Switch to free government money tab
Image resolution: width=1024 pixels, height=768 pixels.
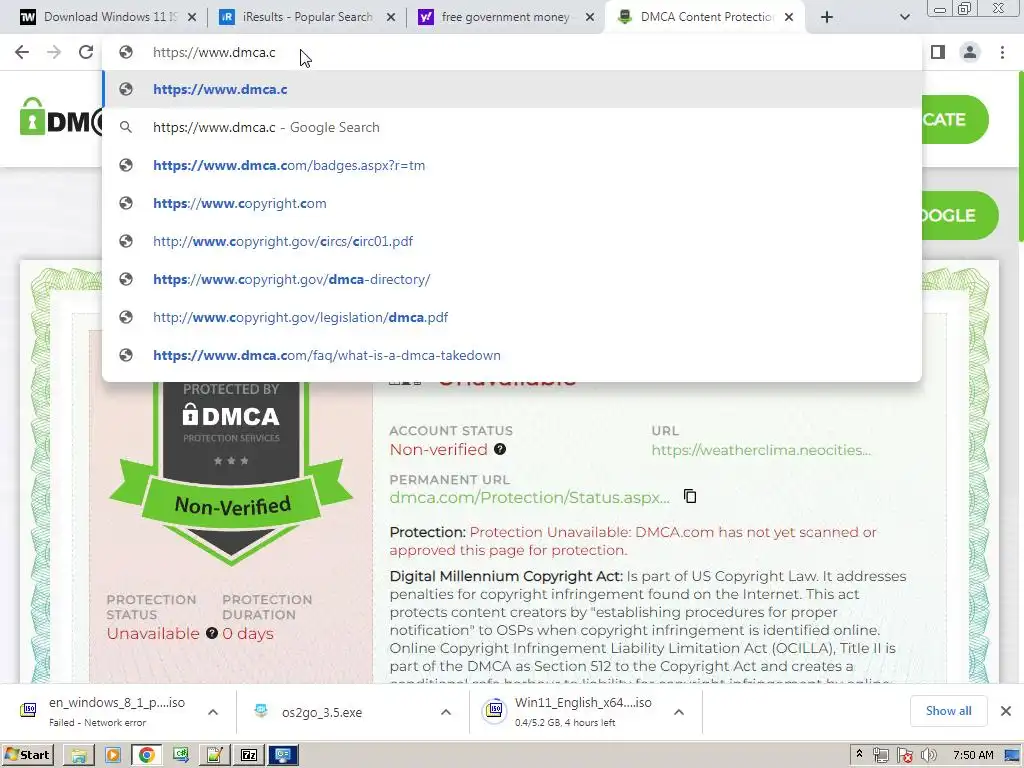click(x=506, y=17)
